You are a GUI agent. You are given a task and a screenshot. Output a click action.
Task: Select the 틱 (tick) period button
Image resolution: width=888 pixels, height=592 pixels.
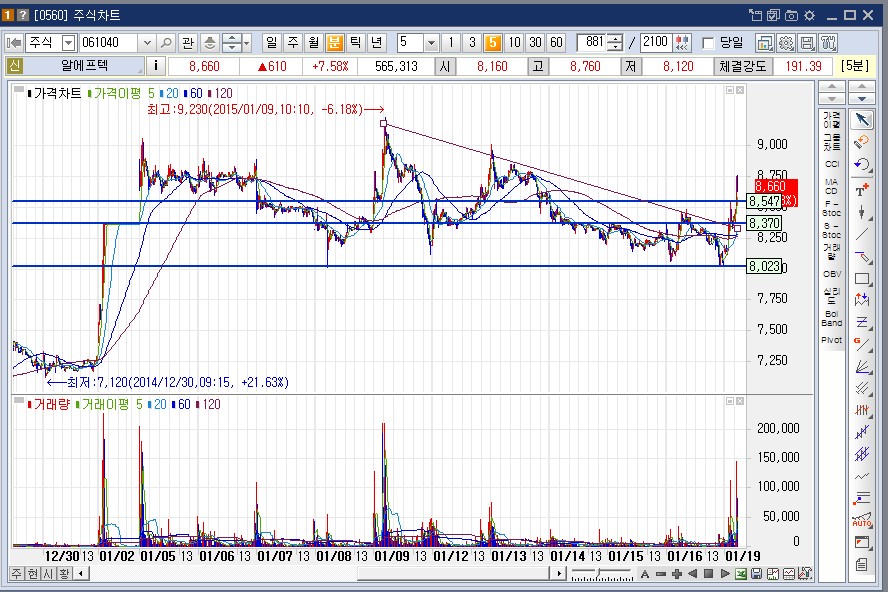coord(355,42)
